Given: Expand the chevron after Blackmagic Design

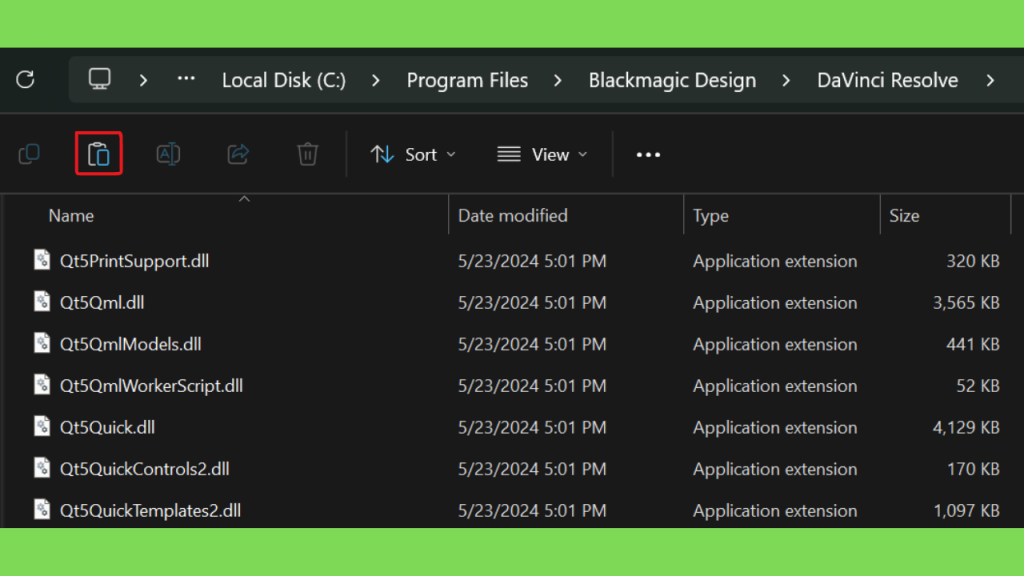Looking at the screenshot, I should (786, 80).
